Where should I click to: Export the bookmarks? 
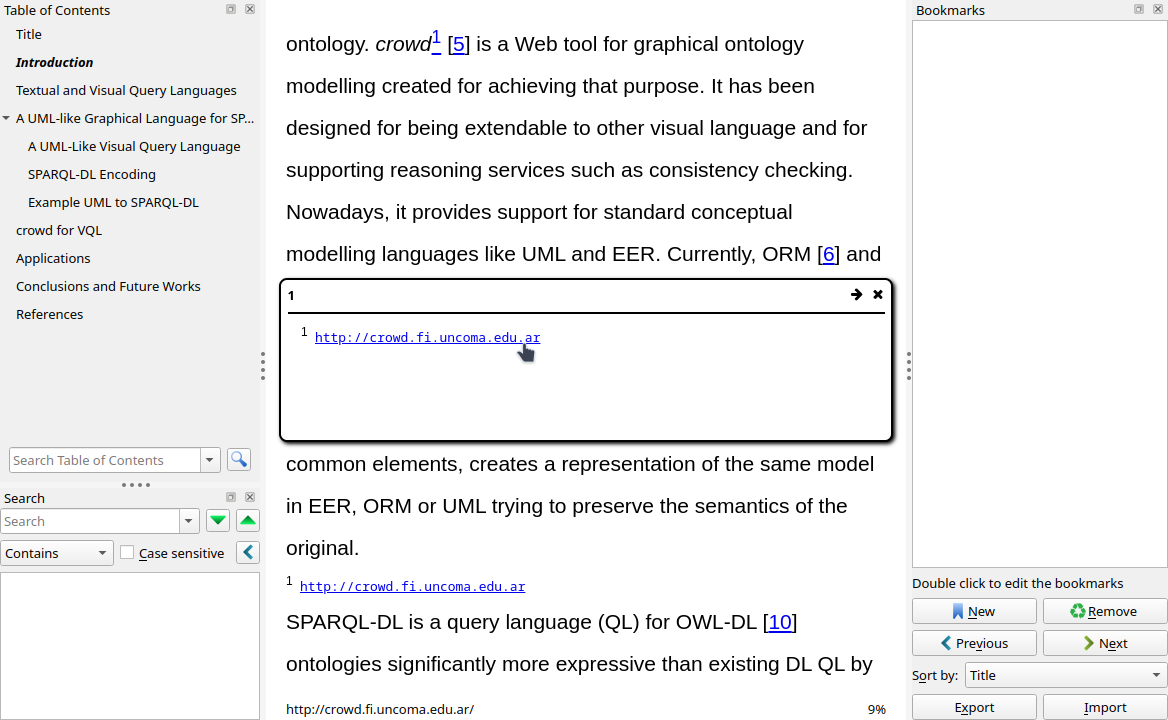tap(973, 707)
